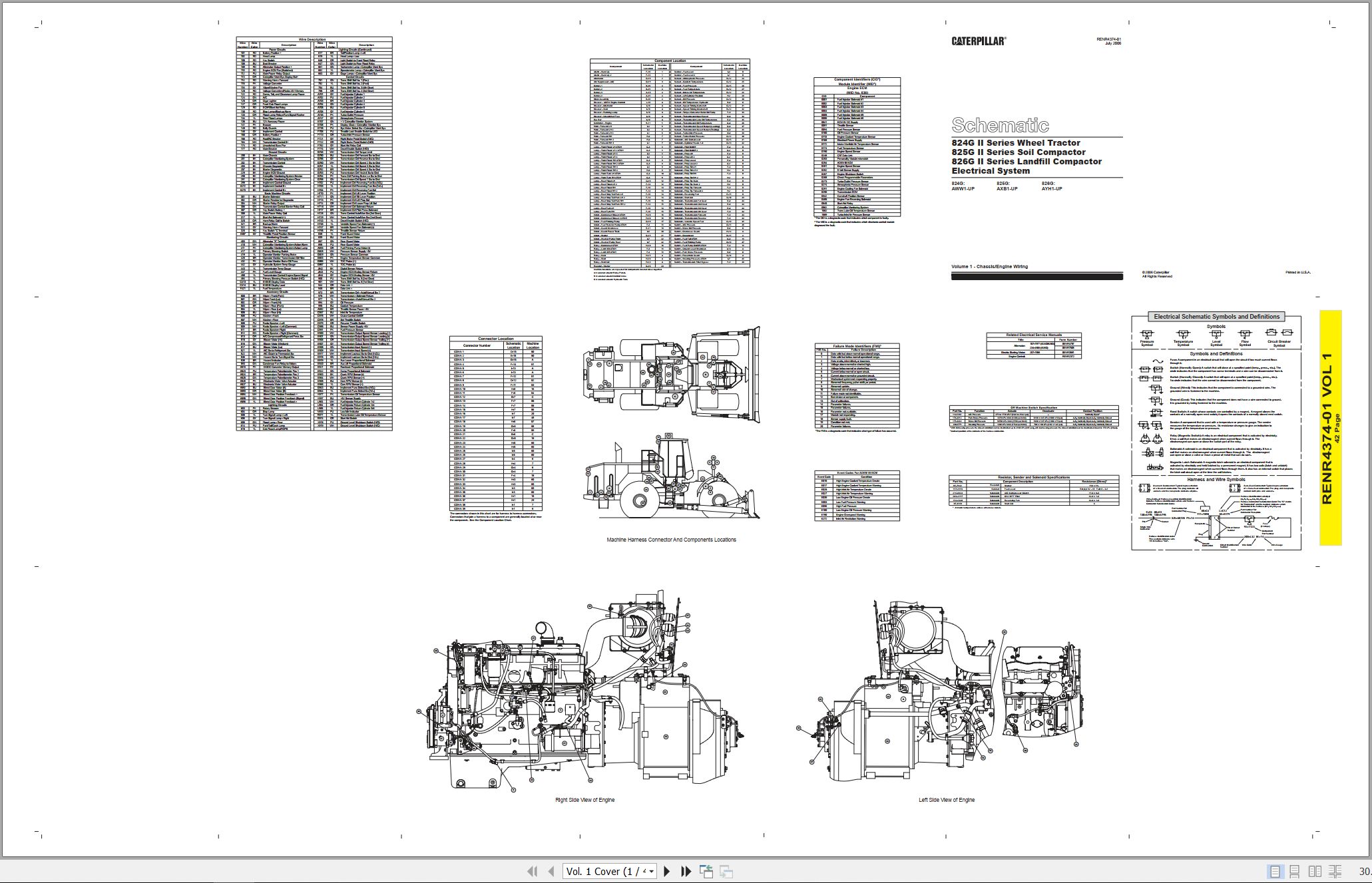Image resolution: width=1372 pixels, height=883 pixels.
Task: Click '826G II Series Landfill Compactor' text
Action: pyautogui.click(x=1027, y=162)
